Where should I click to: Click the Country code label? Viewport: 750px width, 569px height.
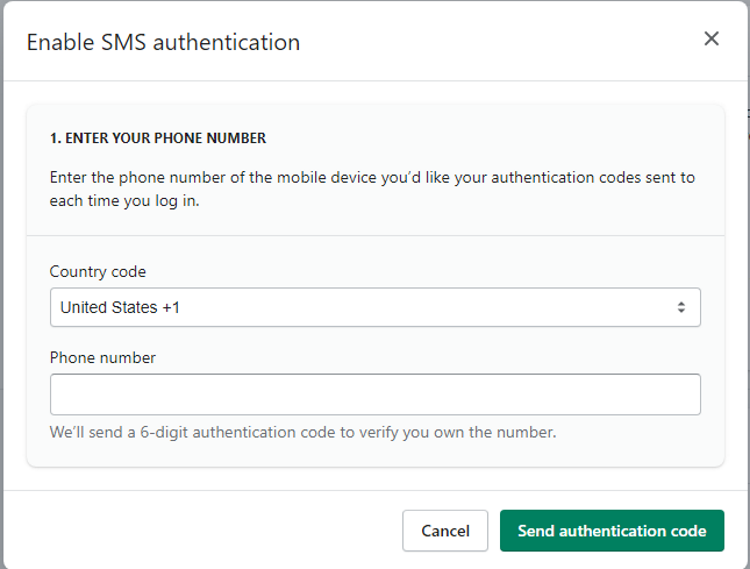tap(98, 272)
